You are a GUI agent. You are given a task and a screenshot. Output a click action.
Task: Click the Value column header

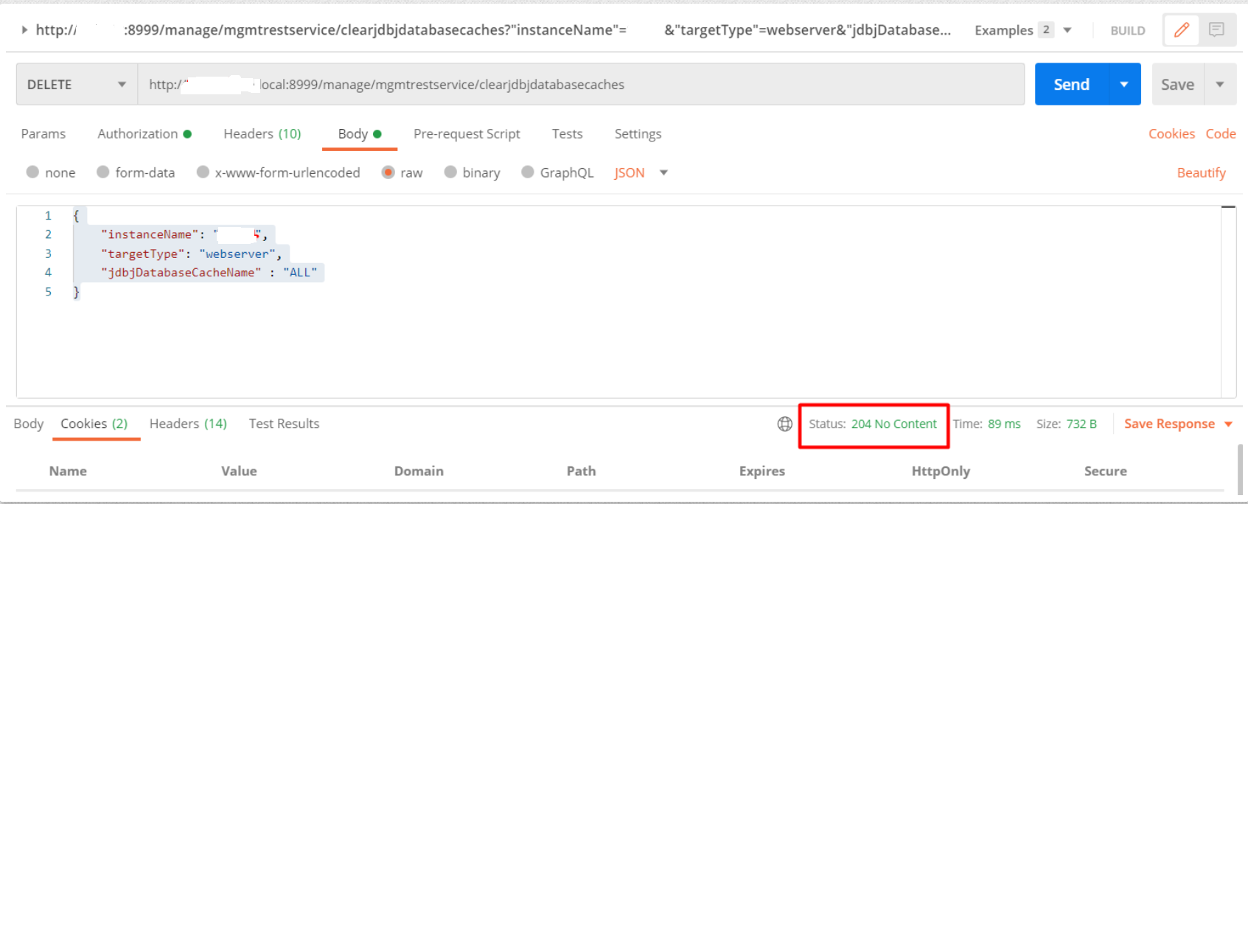(x=239, y=471)
